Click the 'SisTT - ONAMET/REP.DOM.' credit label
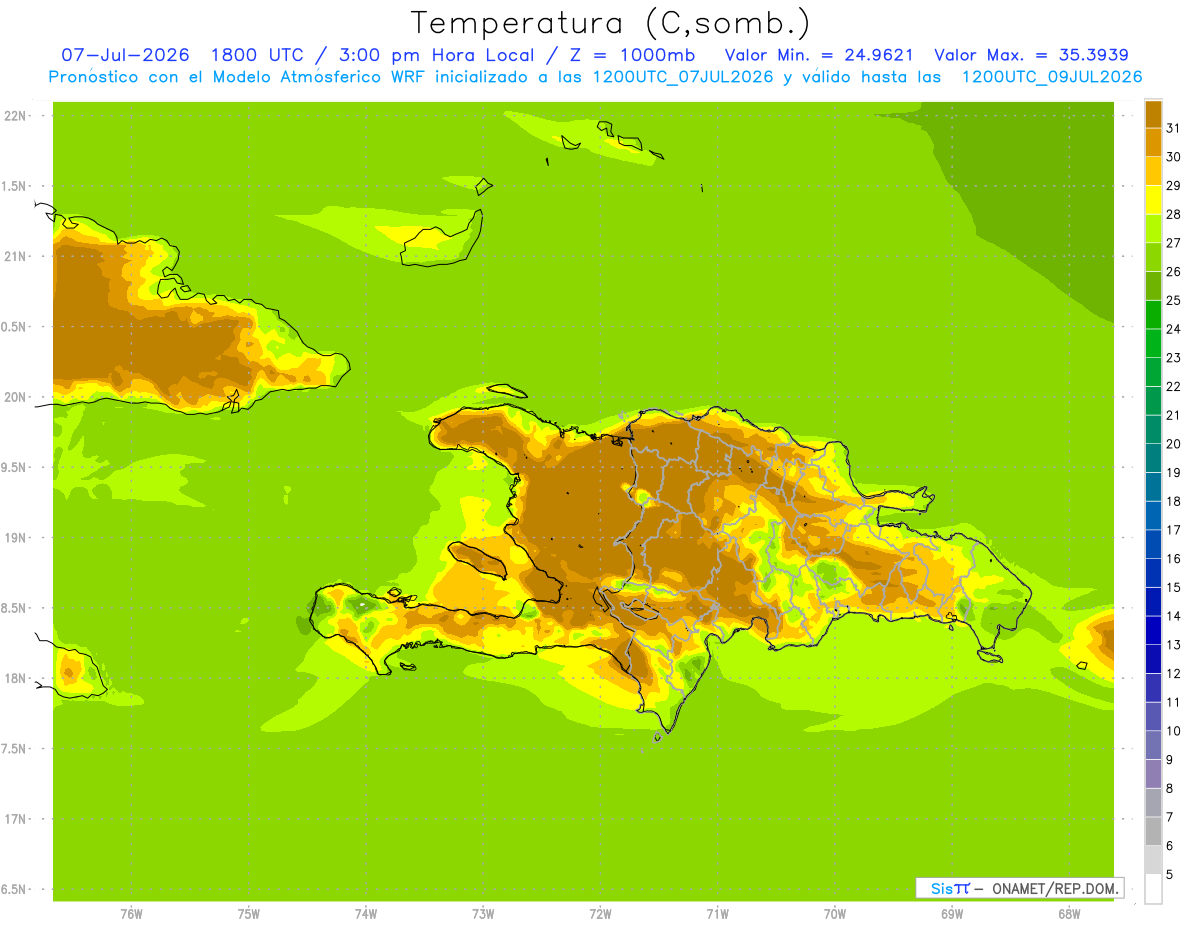This screenshot has height=927, width=1200. point(1019,888)
